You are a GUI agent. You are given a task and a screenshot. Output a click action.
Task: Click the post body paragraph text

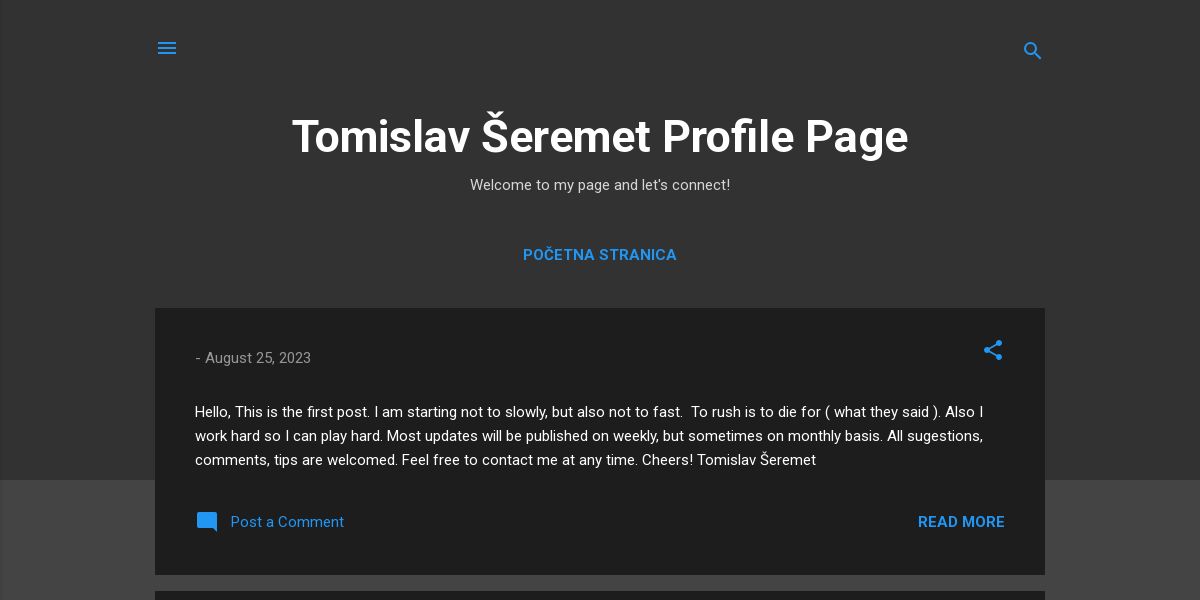(590, 436)
